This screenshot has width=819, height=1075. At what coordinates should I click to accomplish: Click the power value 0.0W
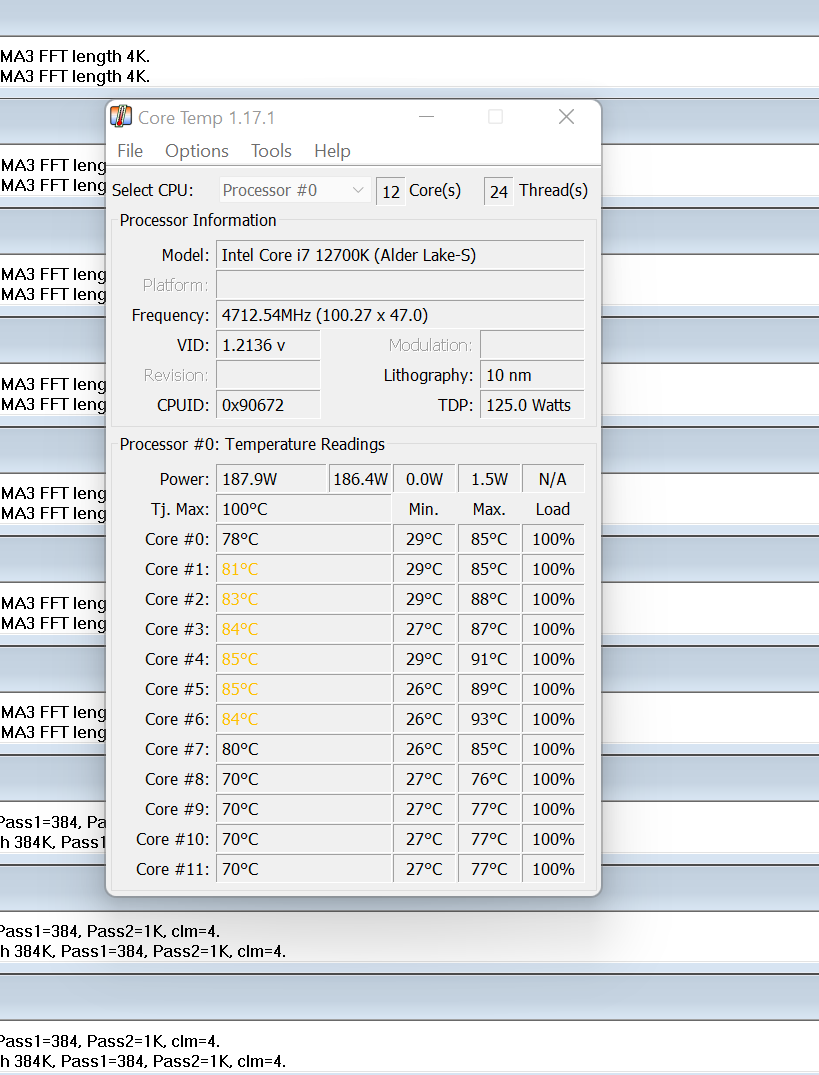[424, 479]
